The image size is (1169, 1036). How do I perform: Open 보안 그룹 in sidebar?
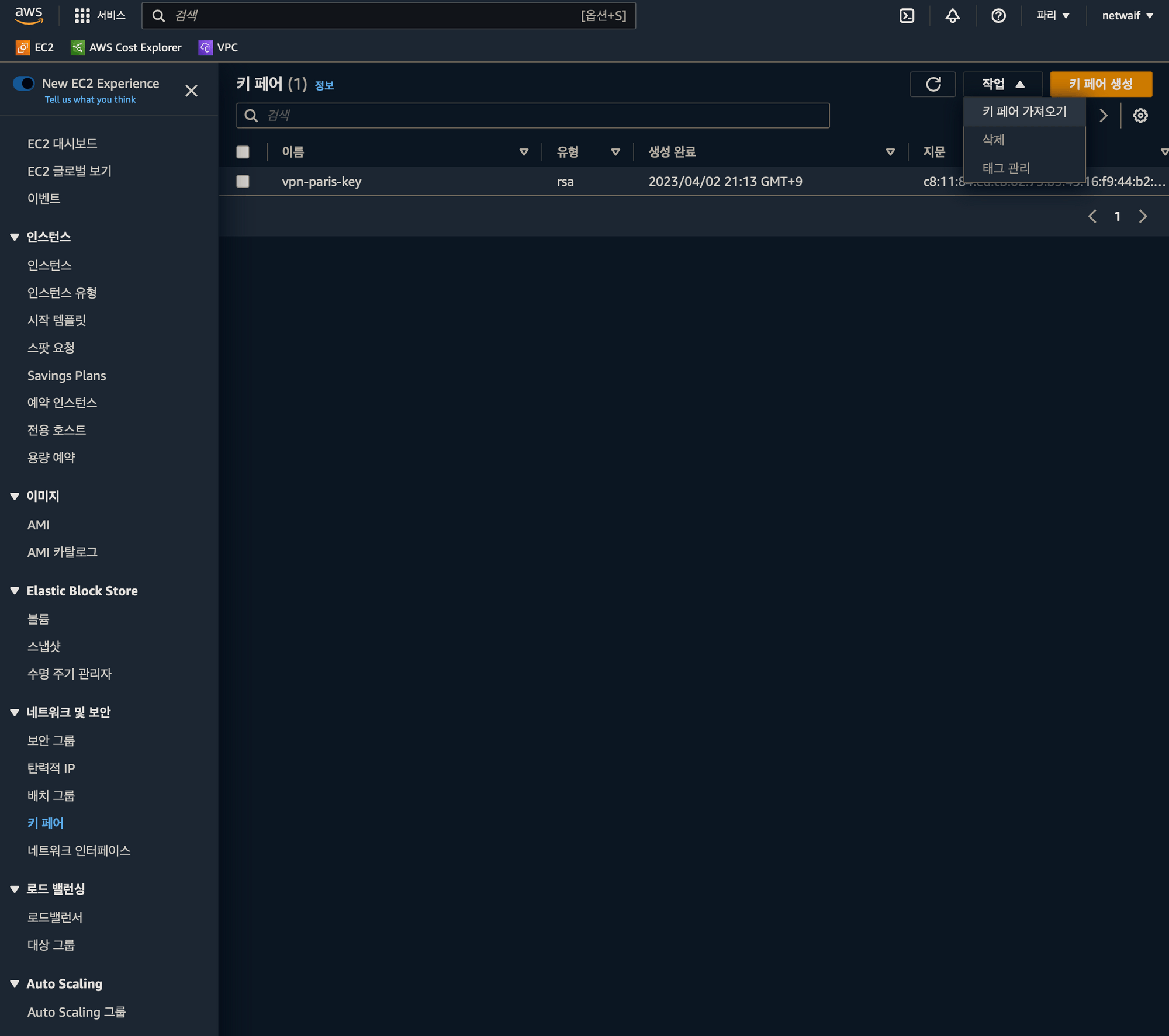tap(51, 740)
